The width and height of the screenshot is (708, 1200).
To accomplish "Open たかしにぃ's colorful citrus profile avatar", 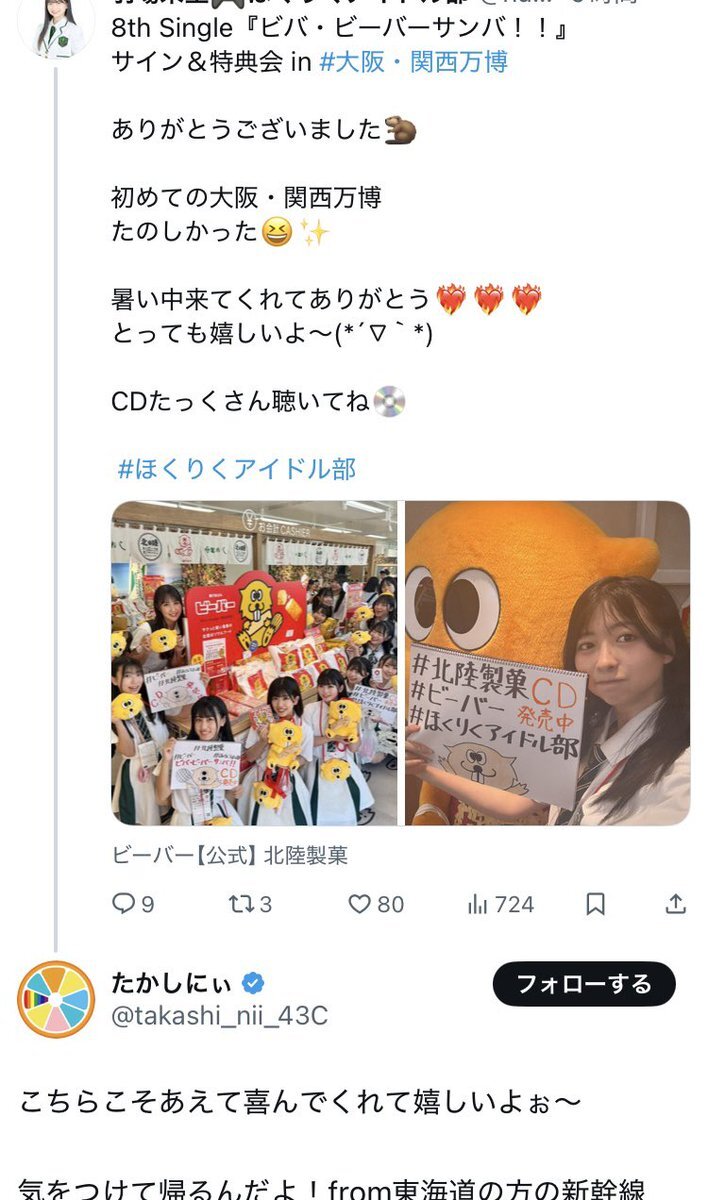I will 56,999.
